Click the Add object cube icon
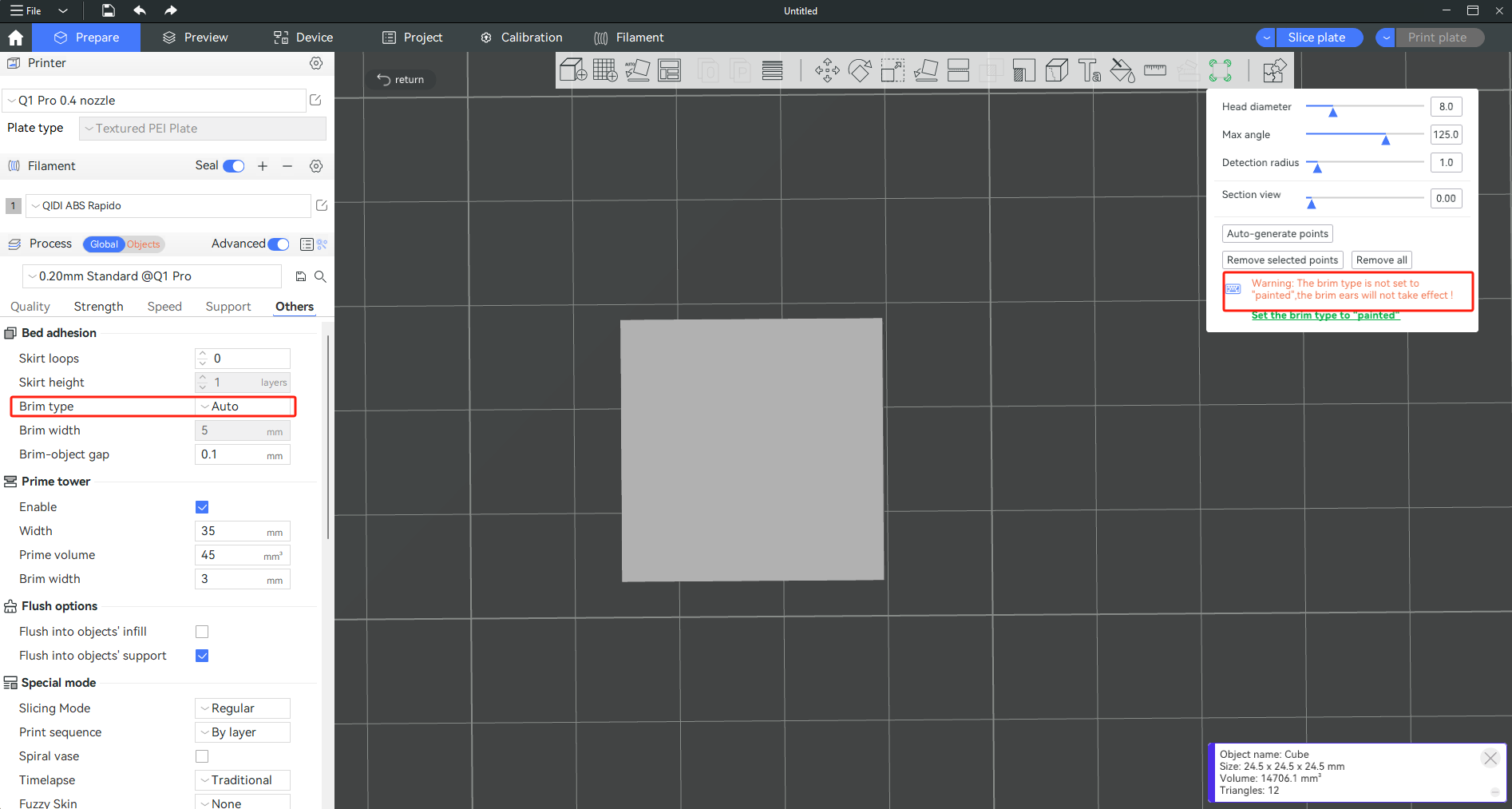 (x=572, y=71)
